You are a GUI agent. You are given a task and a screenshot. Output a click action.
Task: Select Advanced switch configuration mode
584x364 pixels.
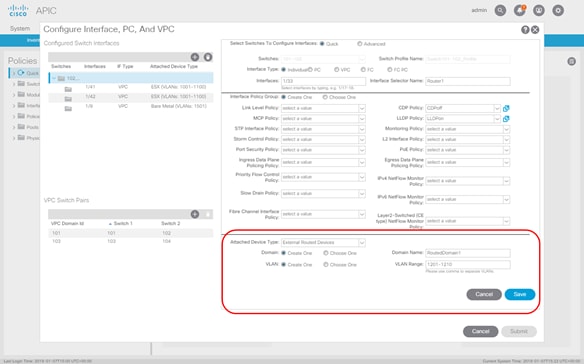(360, 44)
